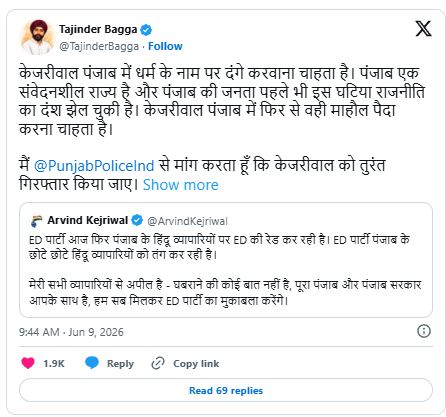Open Arvind Kejriwal's small avatar

(36, 221)
